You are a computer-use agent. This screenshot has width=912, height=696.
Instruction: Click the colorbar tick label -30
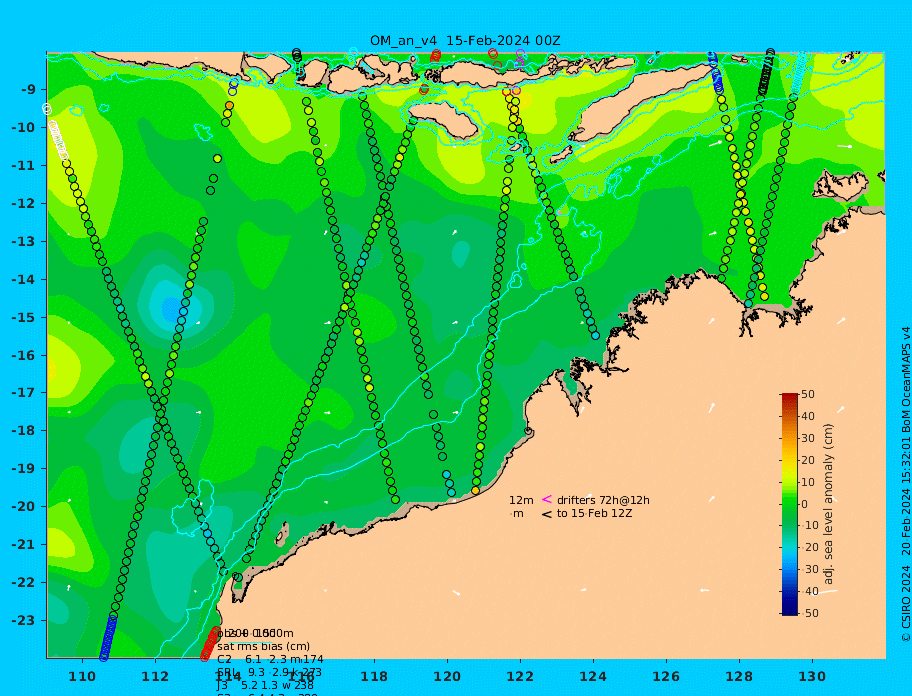810,569
